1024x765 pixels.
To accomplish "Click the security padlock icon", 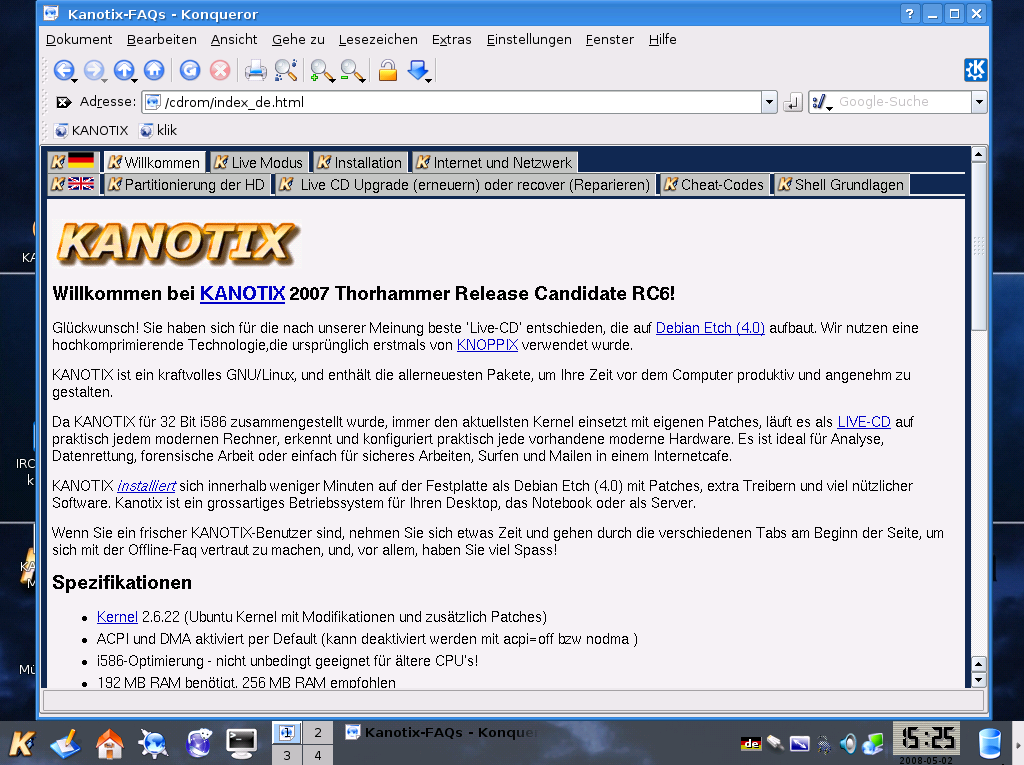I will 388,70.
